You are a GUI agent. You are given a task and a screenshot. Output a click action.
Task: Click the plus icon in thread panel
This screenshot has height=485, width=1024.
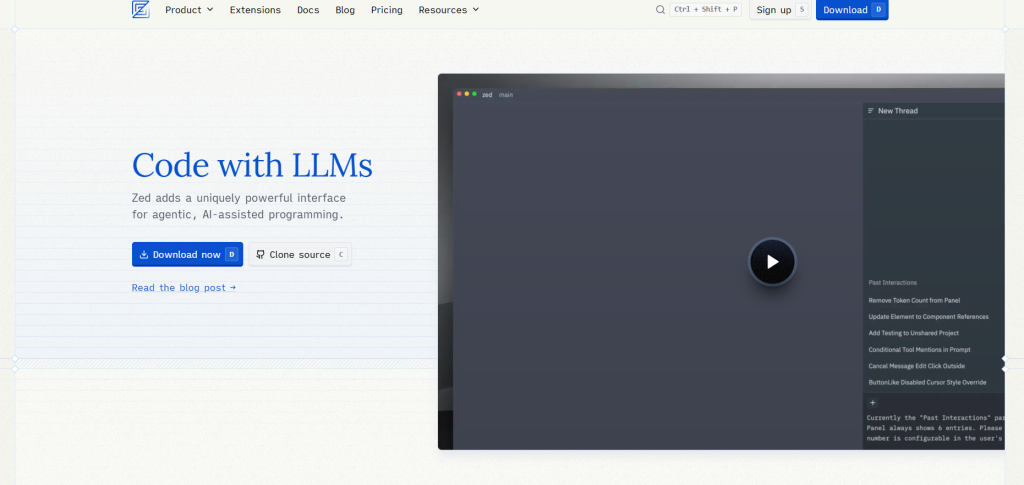pos(872,402)
